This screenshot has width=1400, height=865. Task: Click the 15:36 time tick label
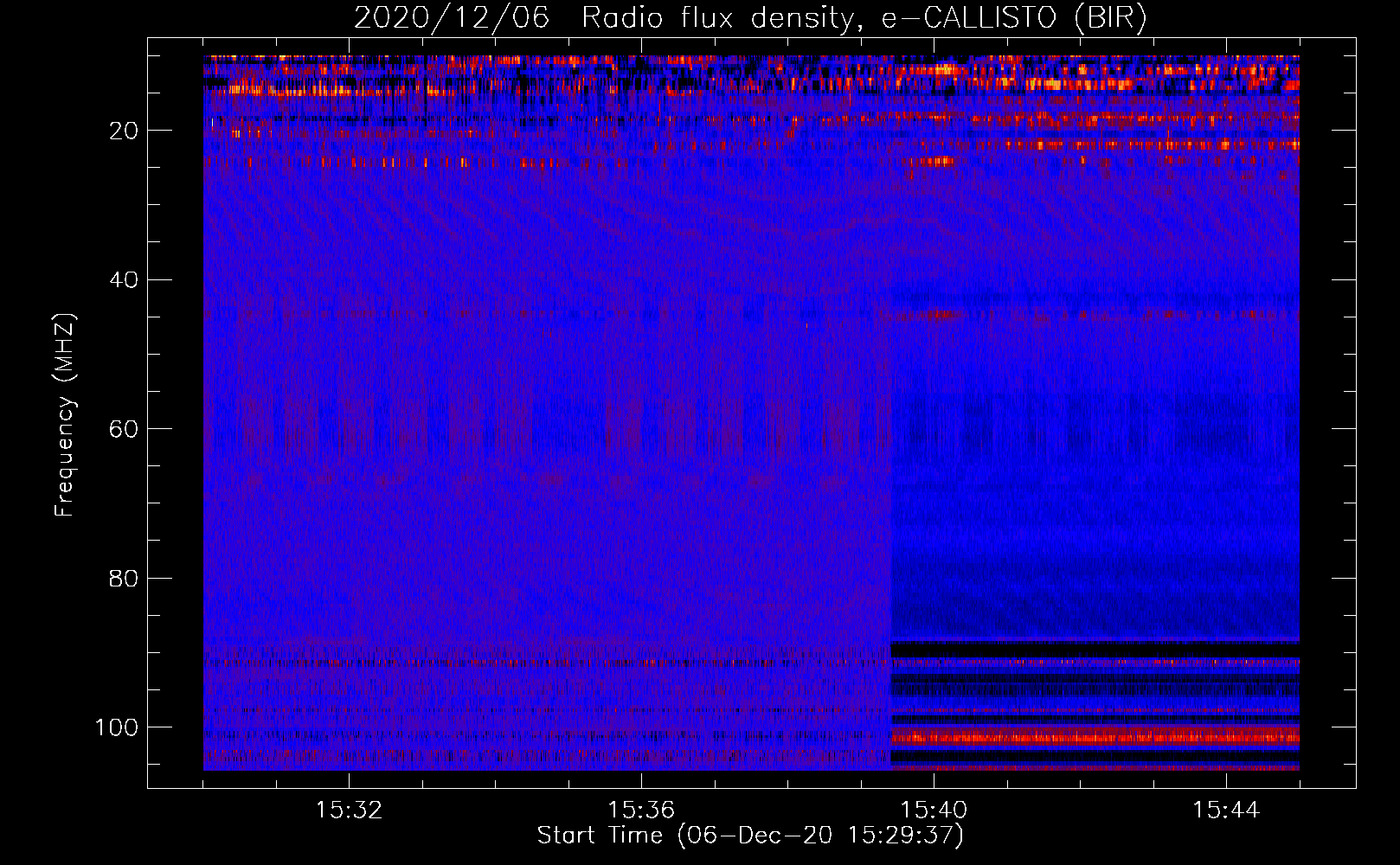point(641,811)
